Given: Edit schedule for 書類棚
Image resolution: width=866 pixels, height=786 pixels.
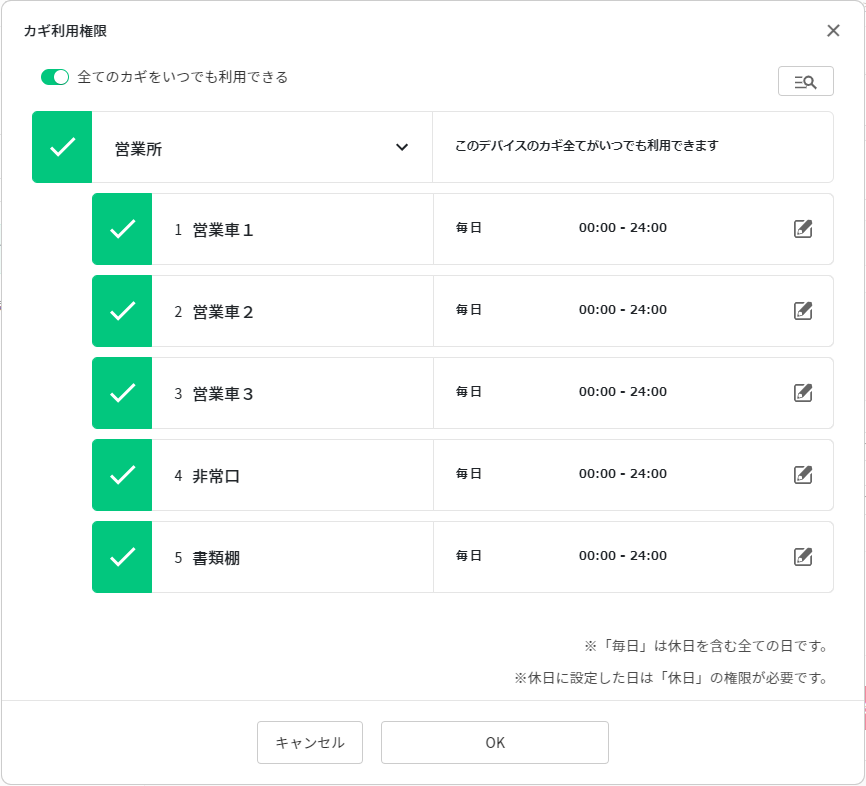Looking at the screenshot, I should point(802,557).
